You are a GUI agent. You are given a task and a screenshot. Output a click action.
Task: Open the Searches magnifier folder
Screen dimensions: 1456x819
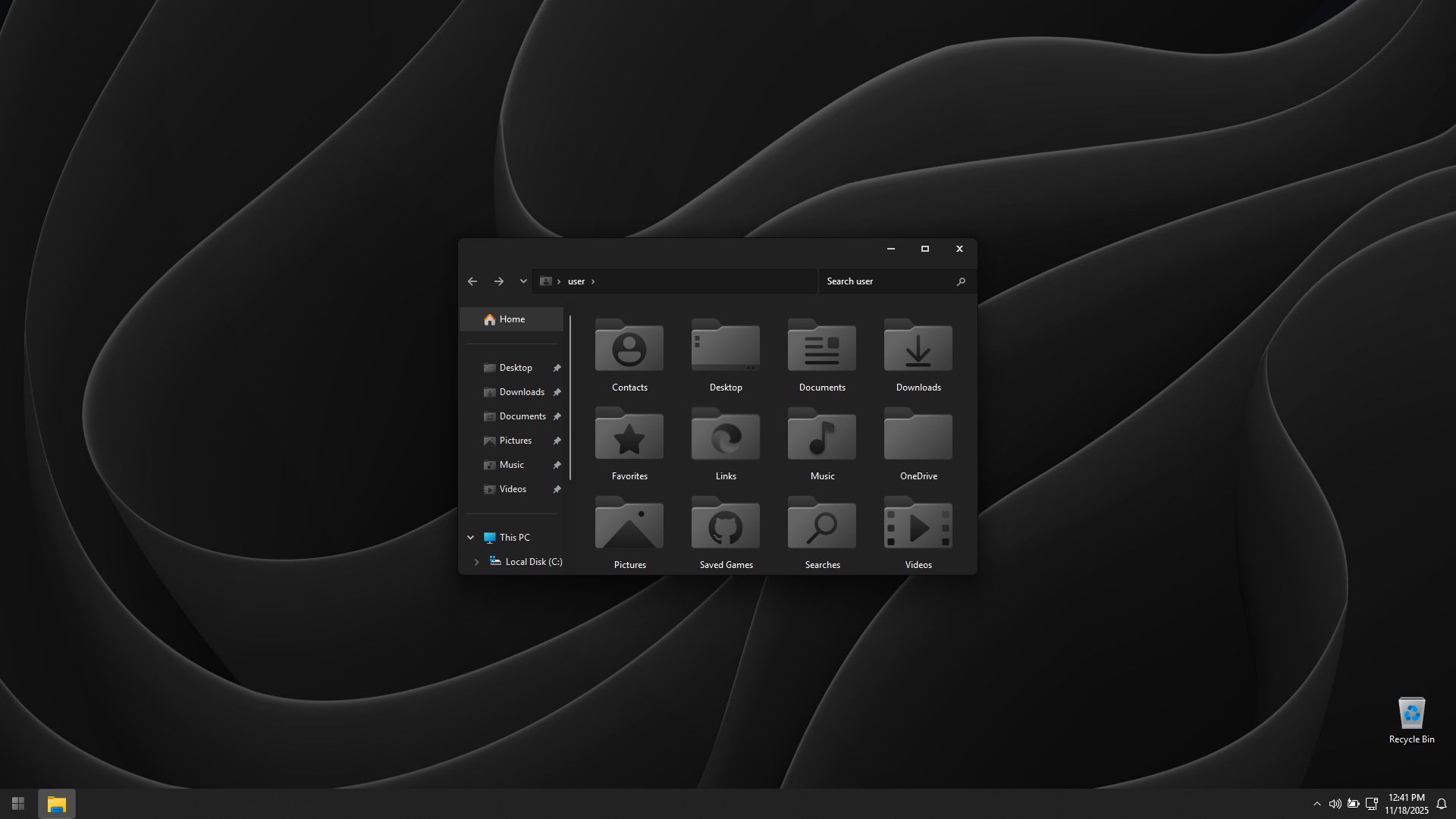pos(821,524)
